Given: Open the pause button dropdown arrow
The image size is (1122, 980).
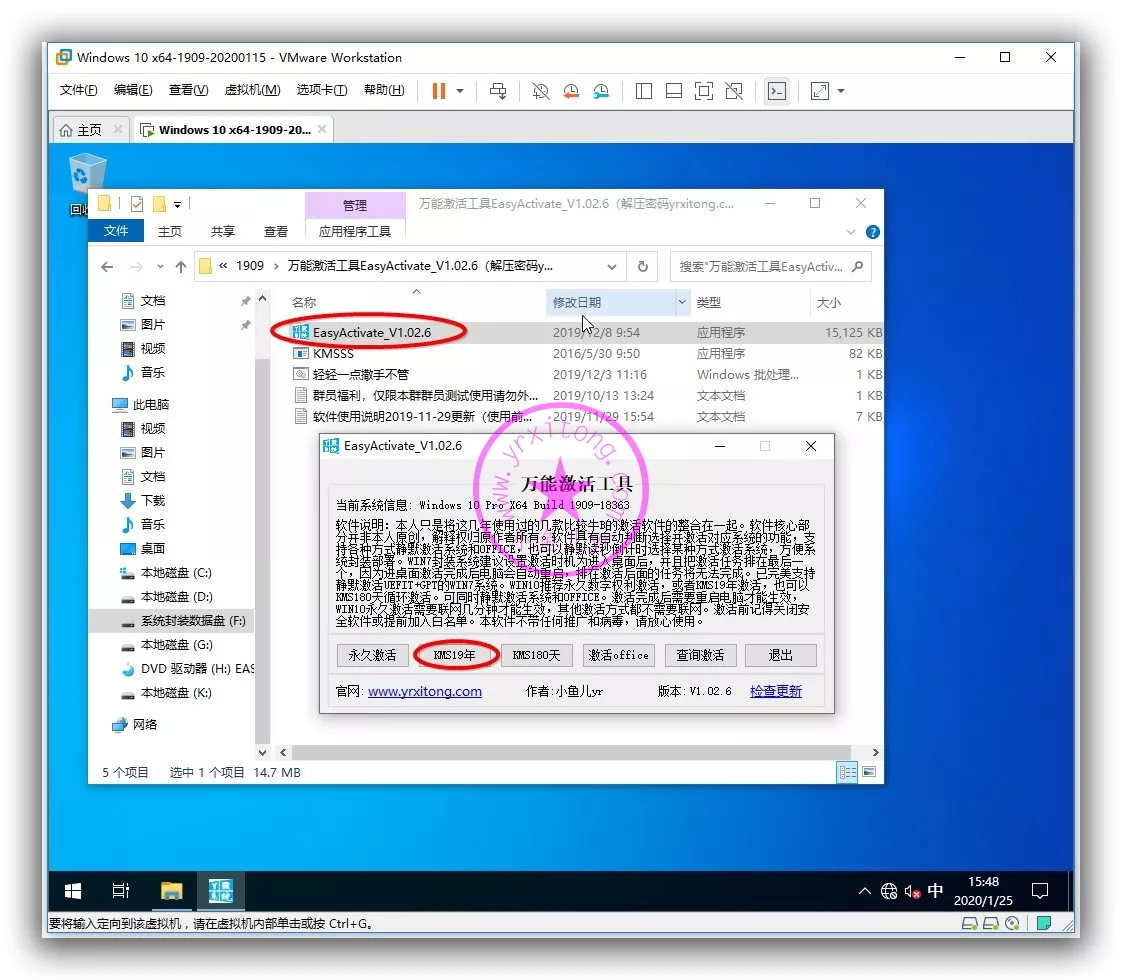Looking at the screenshot, I should (460, 91).
